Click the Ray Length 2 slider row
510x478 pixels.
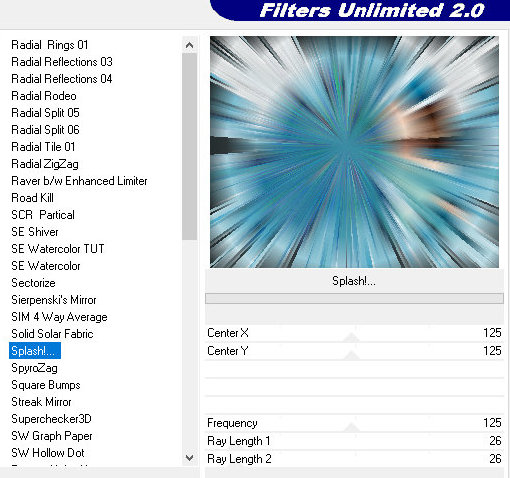click(354, 459)
